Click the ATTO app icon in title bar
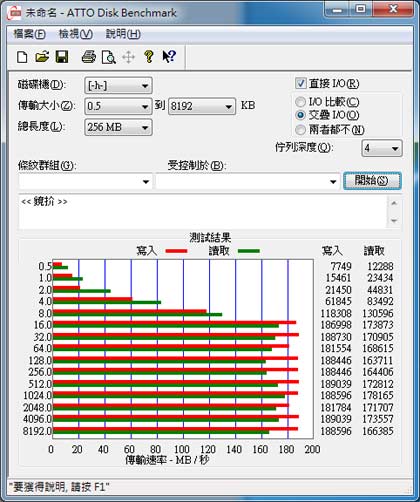The image size is (420, 502). click(15, 13)
